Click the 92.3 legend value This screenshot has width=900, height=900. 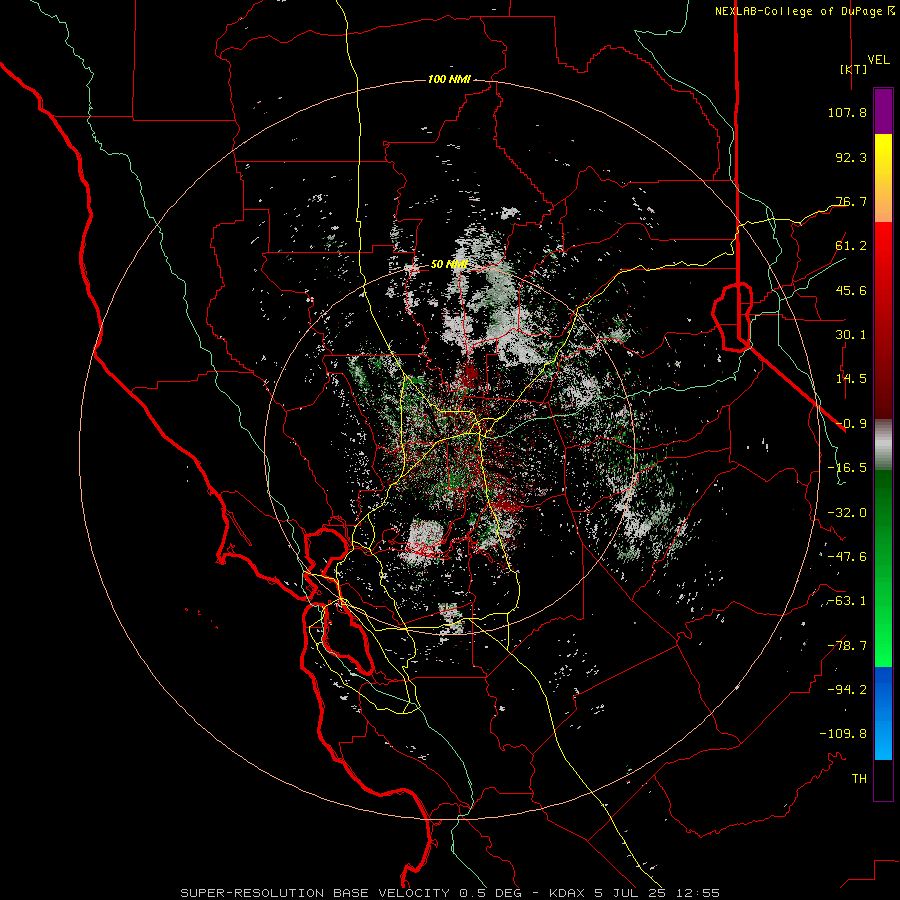coord(851,157)
